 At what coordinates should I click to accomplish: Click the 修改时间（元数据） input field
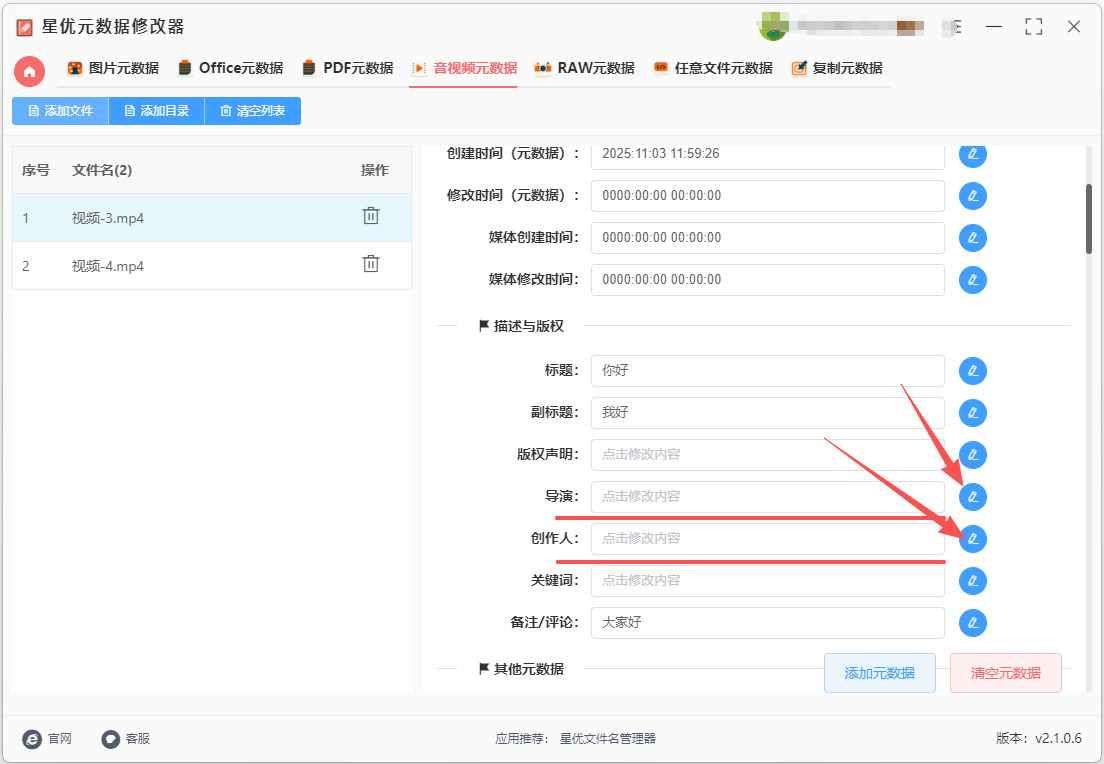[767, 196]
